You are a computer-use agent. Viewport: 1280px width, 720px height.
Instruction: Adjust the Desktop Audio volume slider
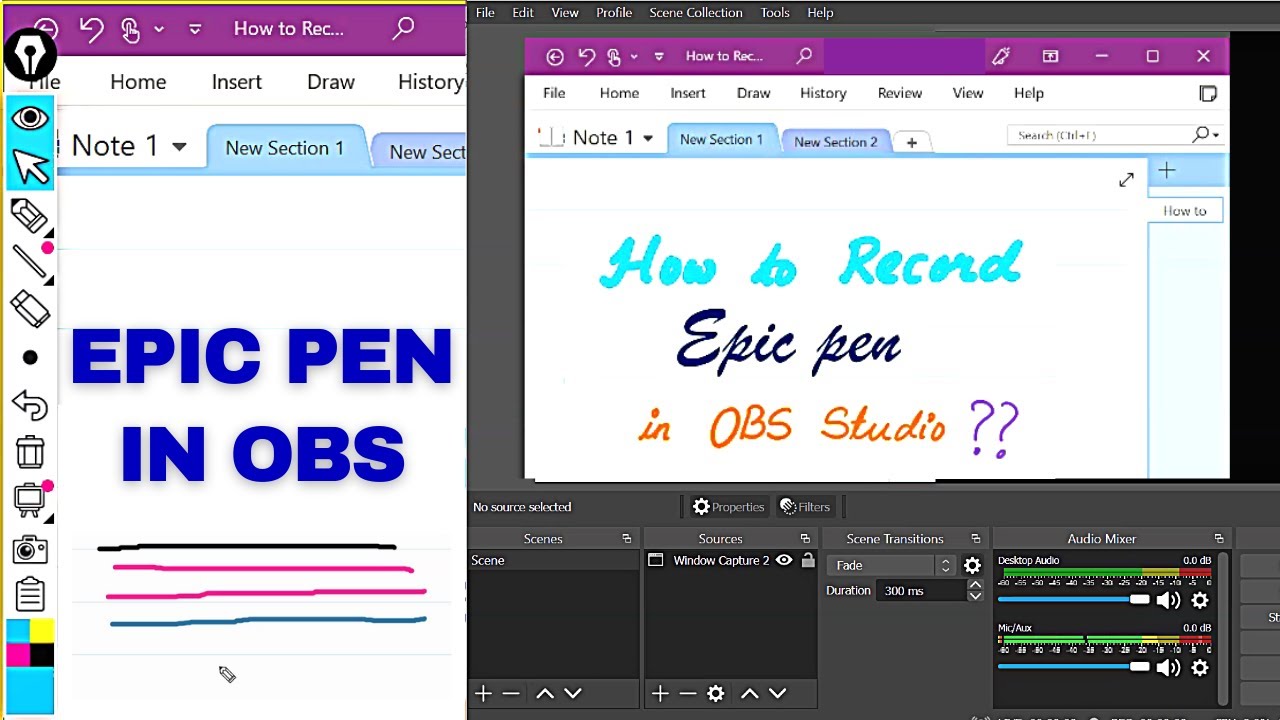(1074, 600)
